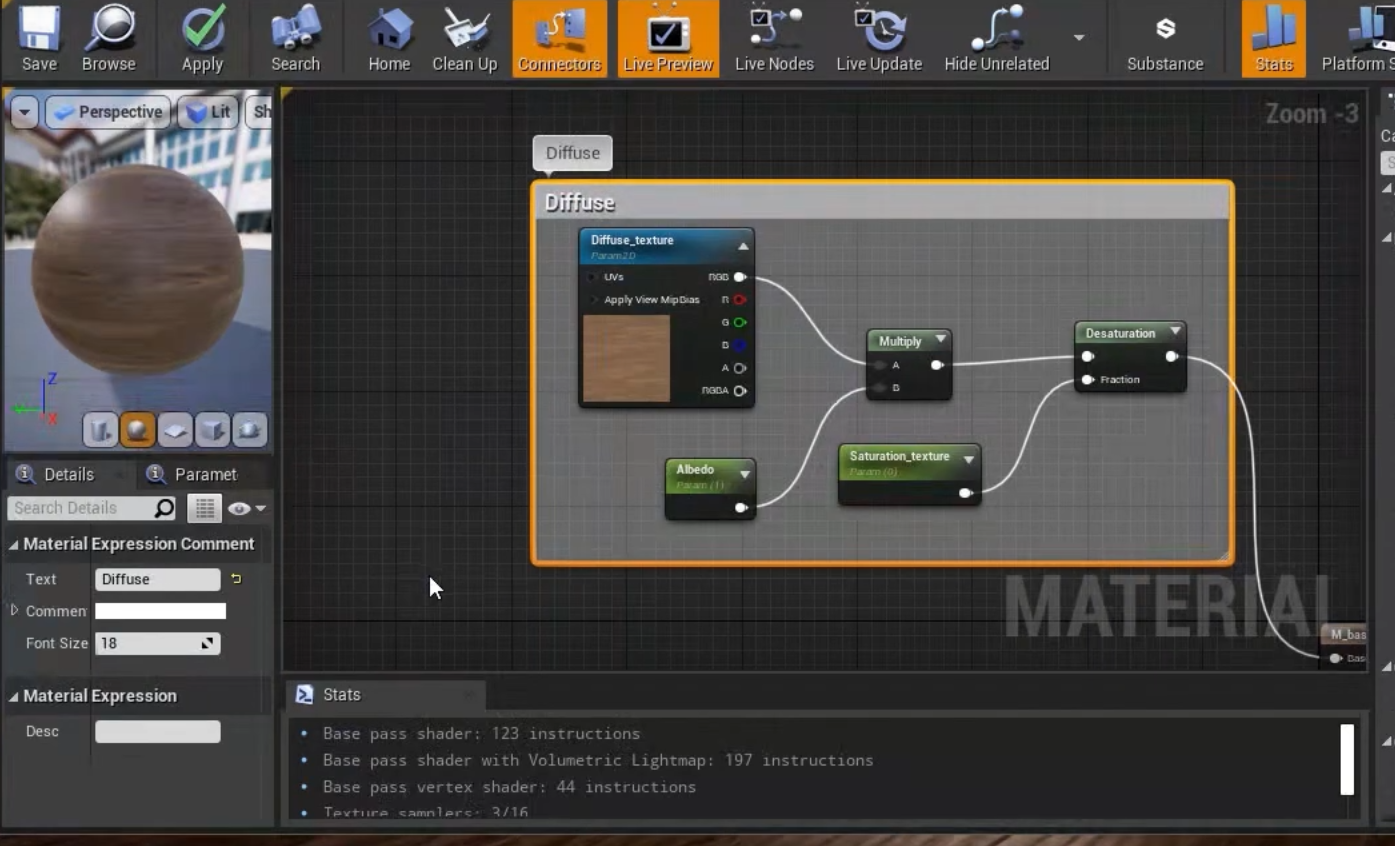Open the Browse content icon

[108, 39]
